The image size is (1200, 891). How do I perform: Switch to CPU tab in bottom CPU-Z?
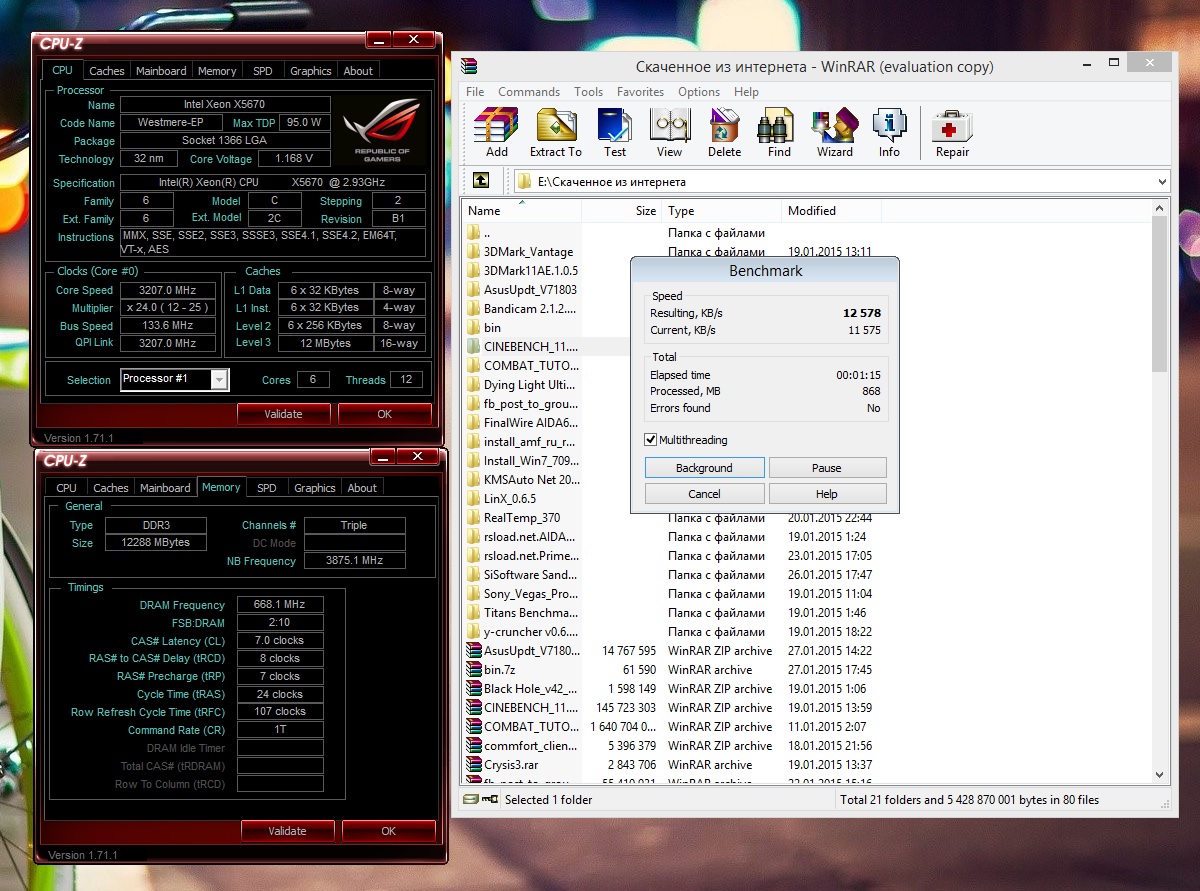tap(66, 488)
